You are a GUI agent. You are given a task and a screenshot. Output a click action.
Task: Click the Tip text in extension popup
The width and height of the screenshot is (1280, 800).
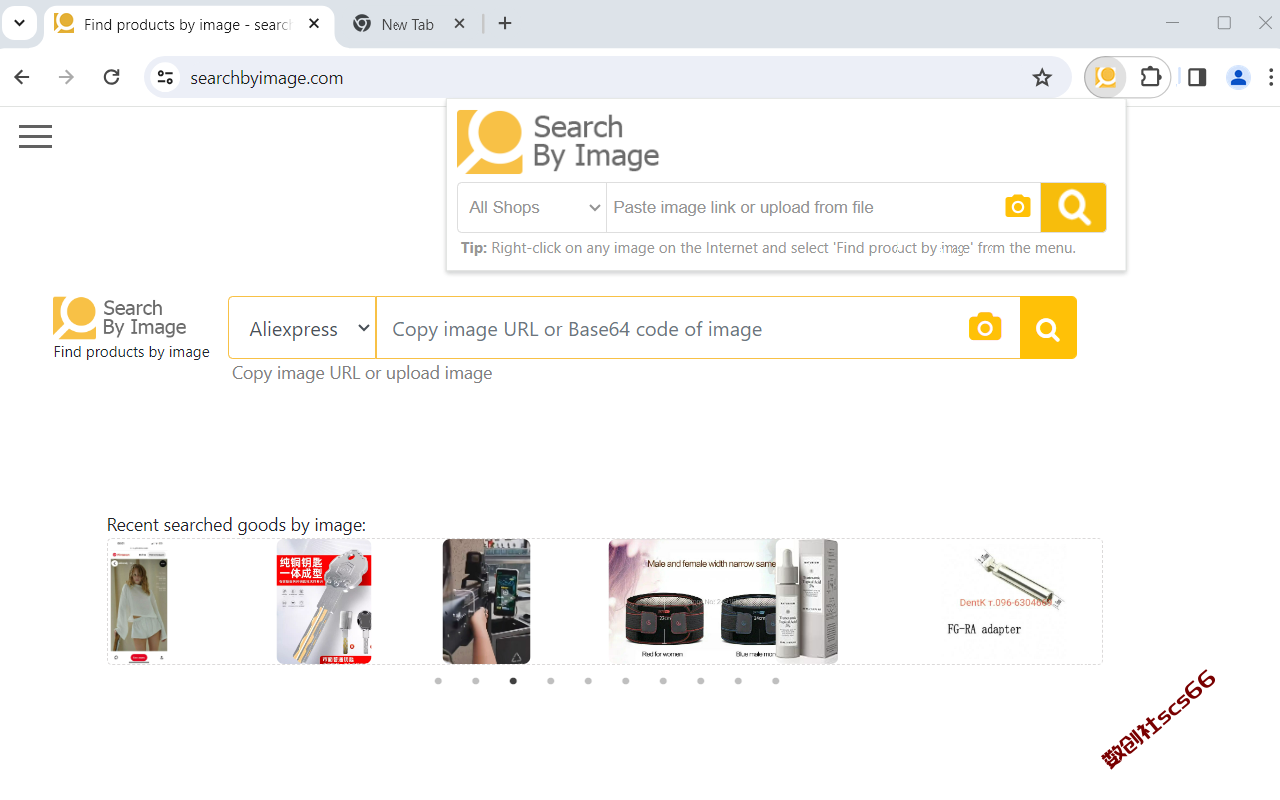click(x=768, y=248)
